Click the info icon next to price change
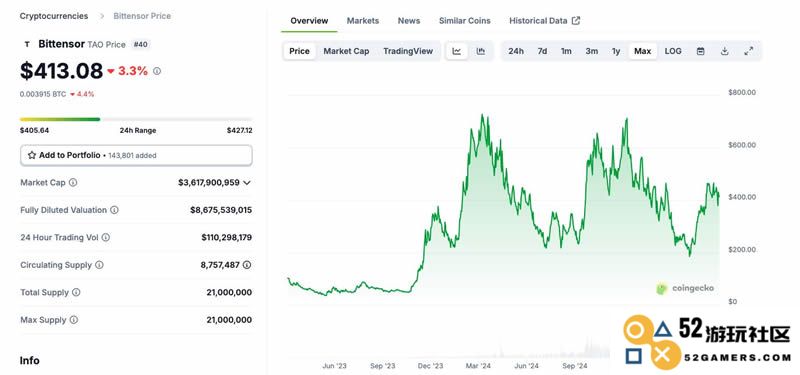The image size is (800, 375). coord(157,71)
